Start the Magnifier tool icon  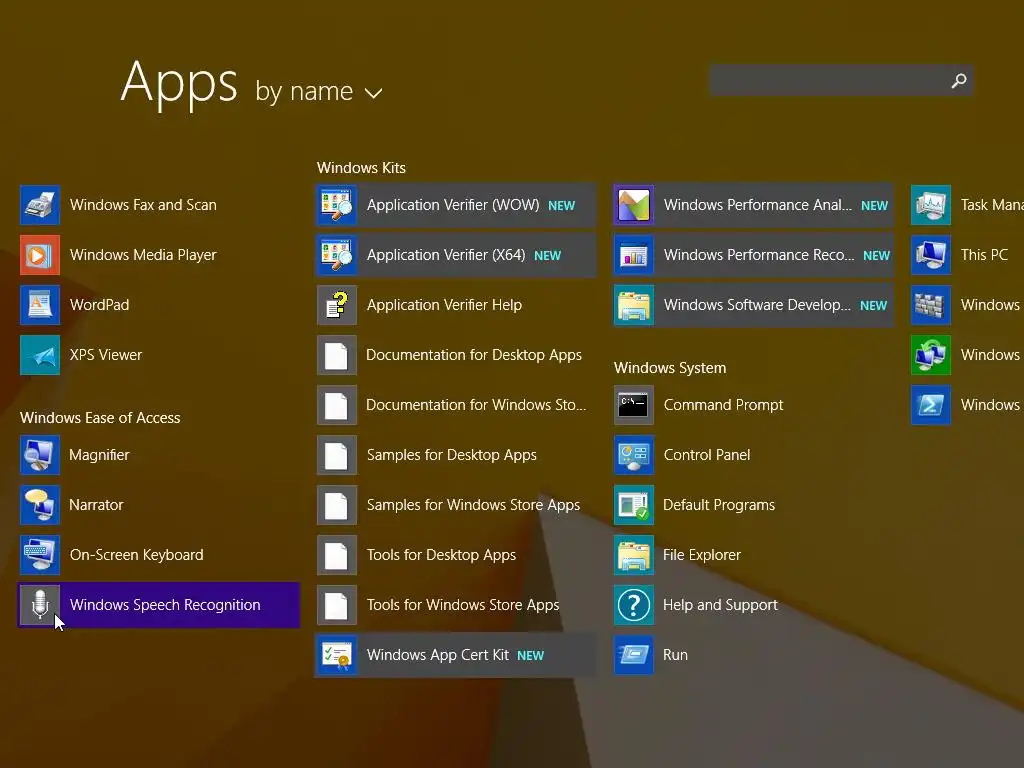(40, 455)
